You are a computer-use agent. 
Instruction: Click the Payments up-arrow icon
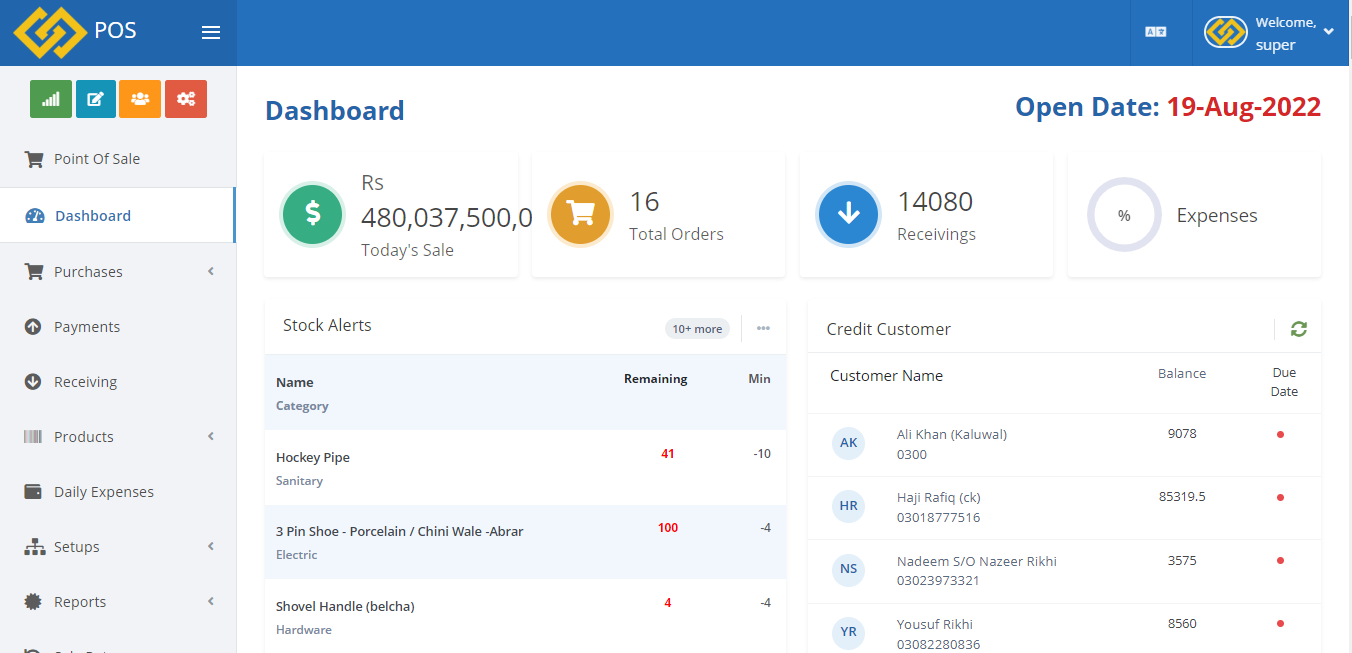point(33,327)
